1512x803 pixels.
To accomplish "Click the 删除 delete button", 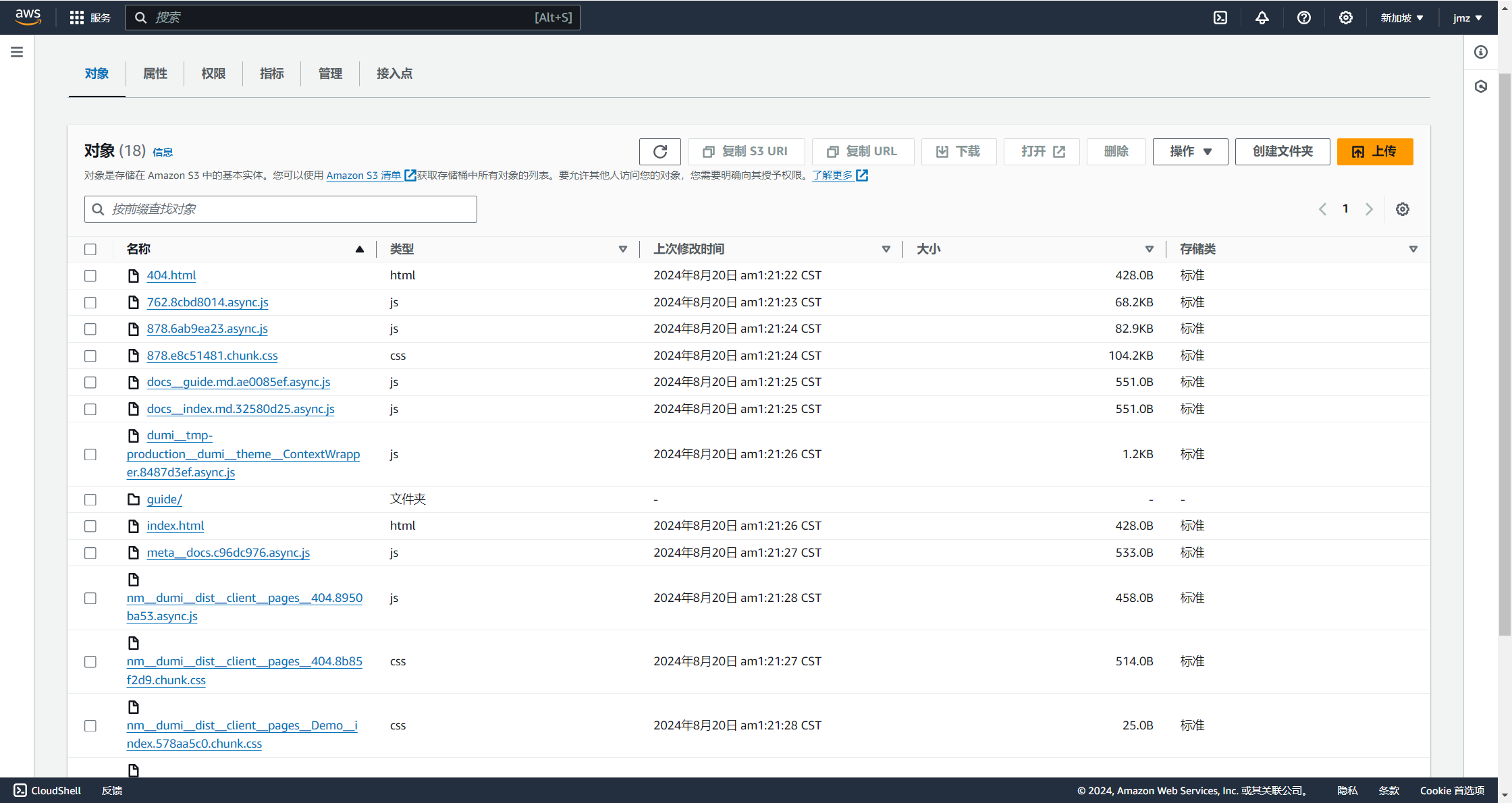I will [1116, 152].
